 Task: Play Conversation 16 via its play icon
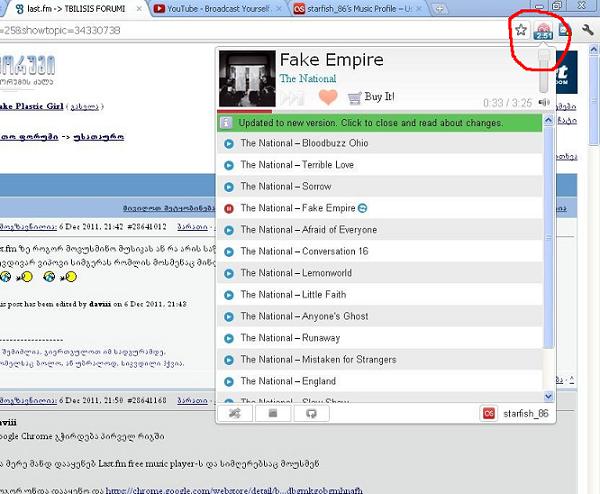(229, 252)
